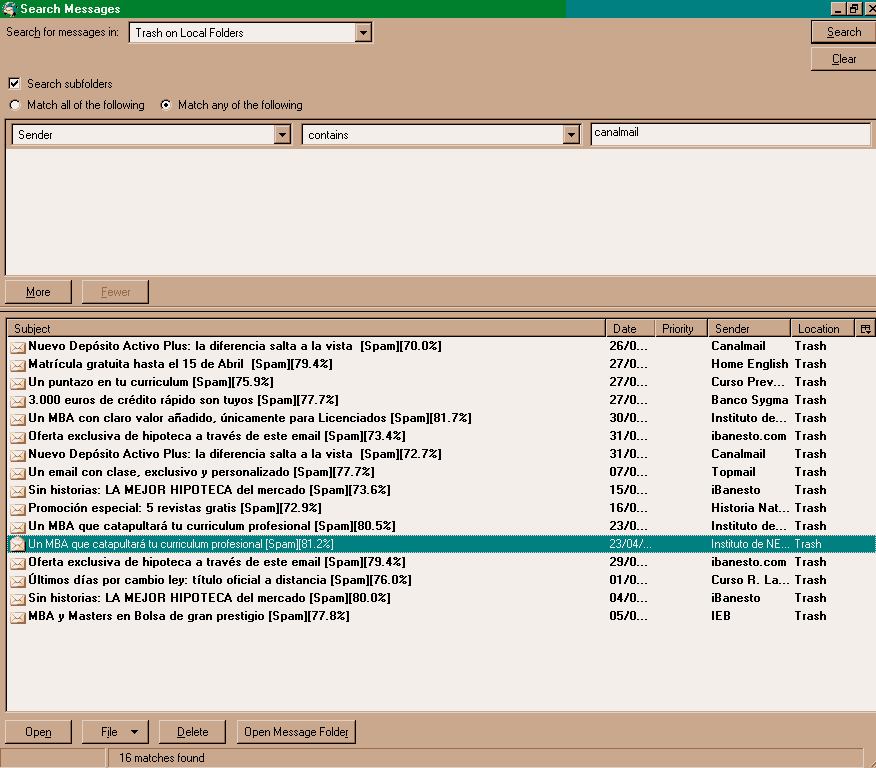
Task: Click envelope icon of Oferta exclusiva Spam 79.4%
Action: [x=18, y=562]
